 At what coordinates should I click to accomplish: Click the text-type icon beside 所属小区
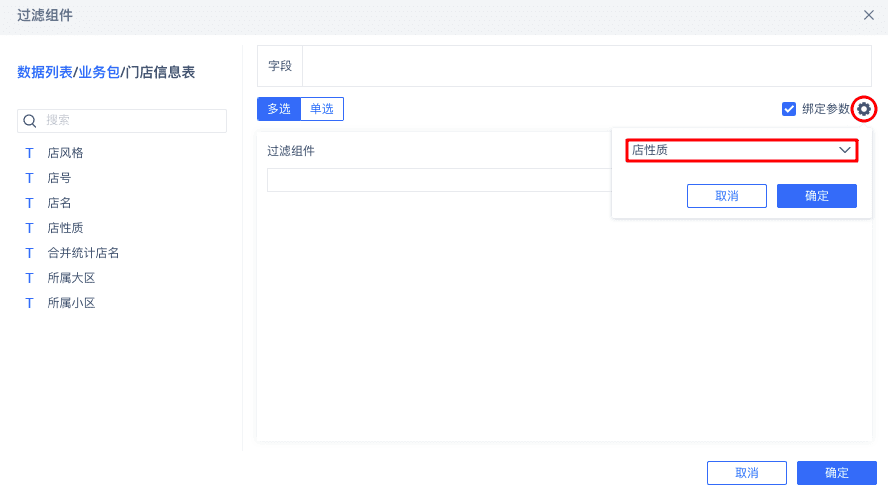29,303
